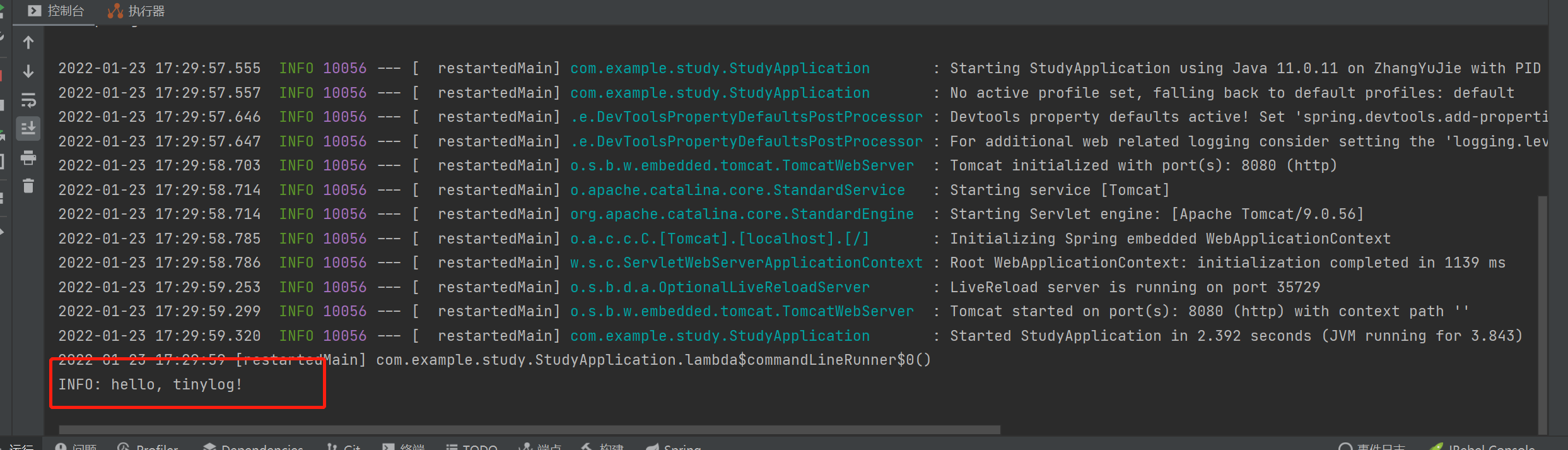Image resolution: width=1568 pixels, height=450 pixels.
Task: Toggle soft-wrap for console output
Action: [x=28, y=100]
